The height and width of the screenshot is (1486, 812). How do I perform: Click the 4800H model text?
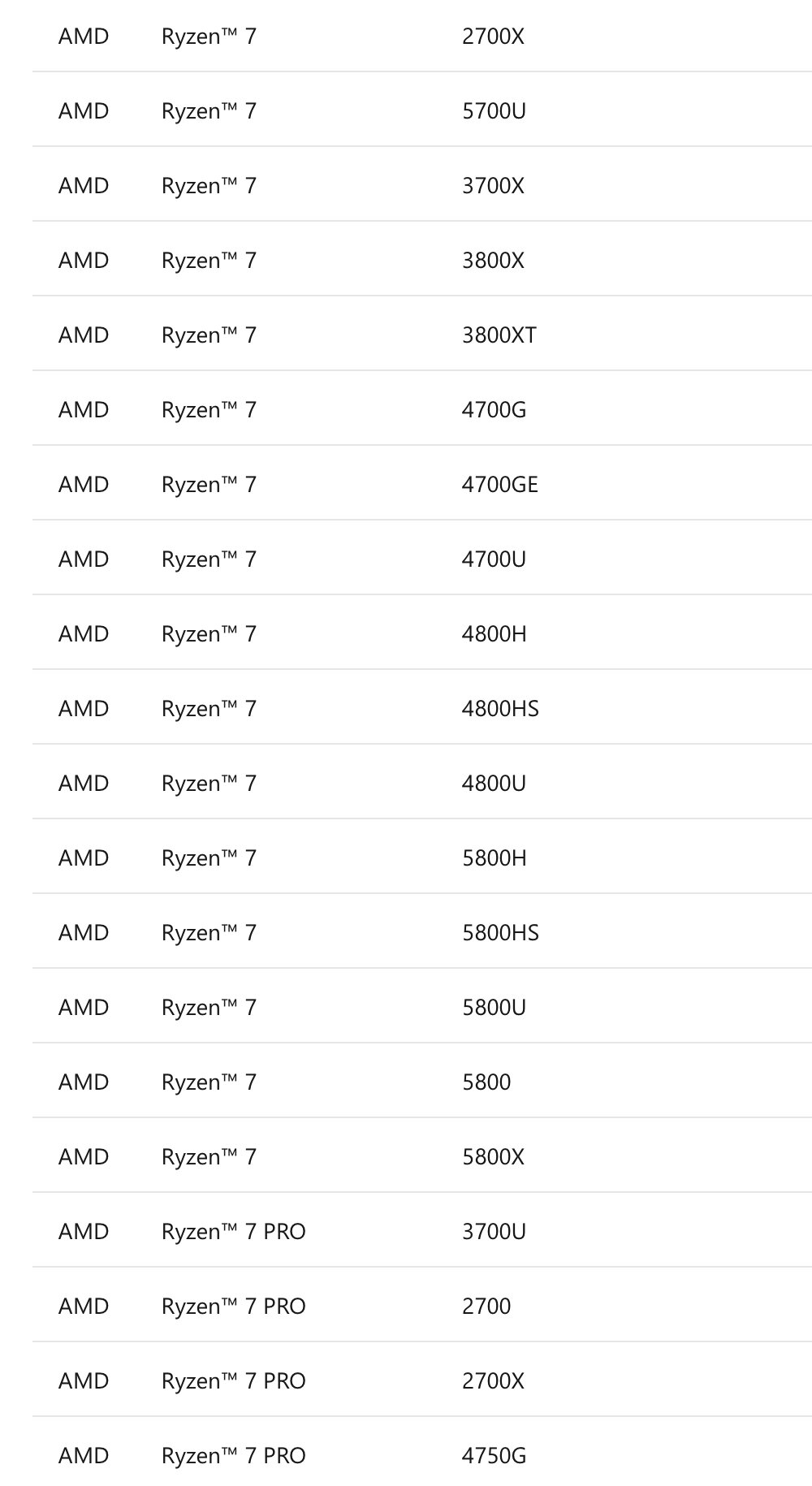coord(494,634)
